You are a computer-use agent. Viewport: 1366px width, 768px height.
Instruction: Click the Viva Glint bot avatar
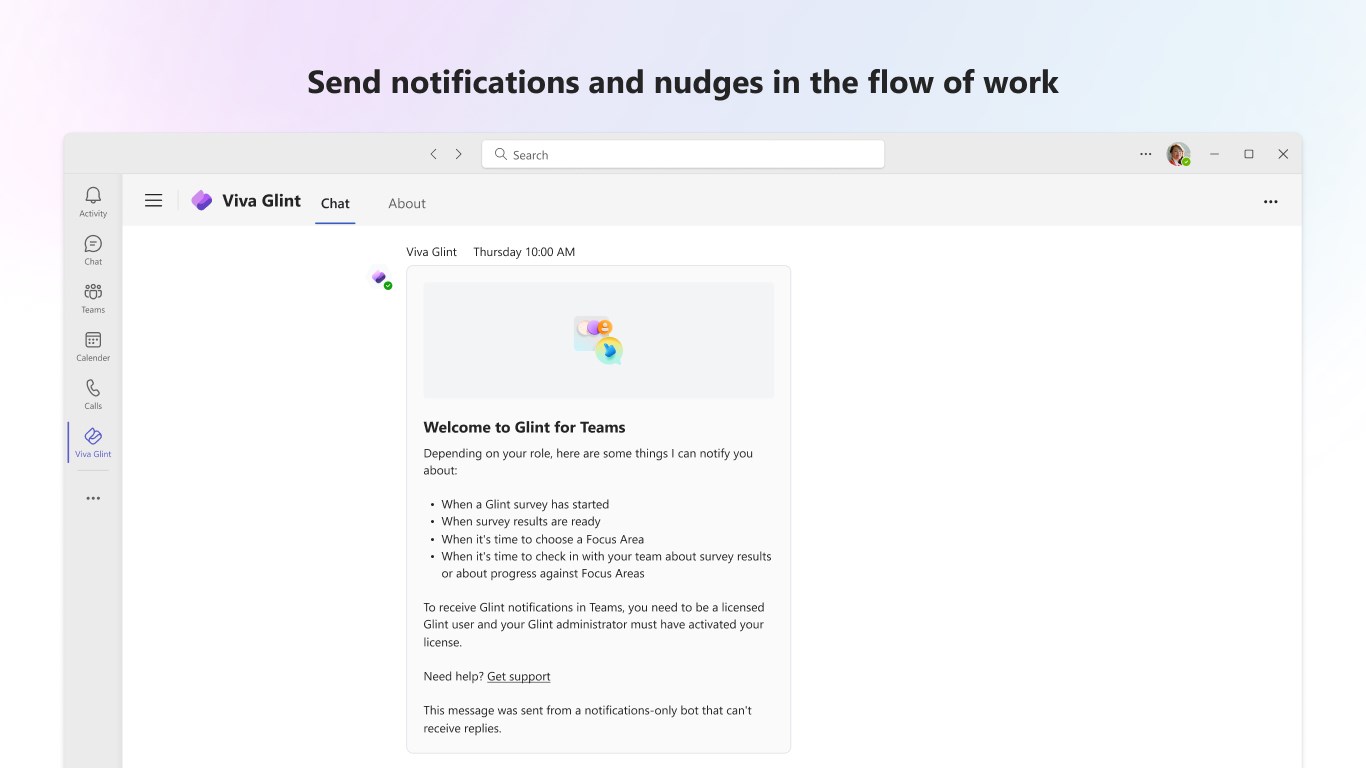[x=380, y=278]
